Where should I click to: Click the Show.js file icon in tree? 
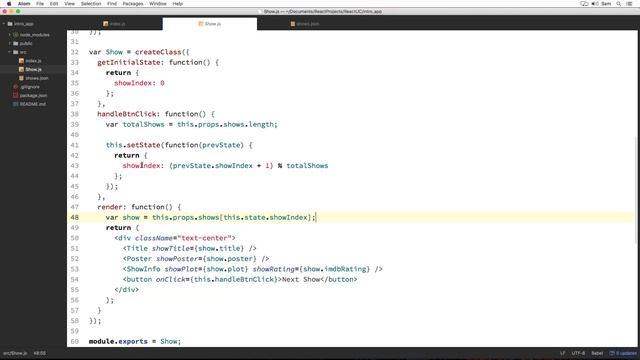(21, 69)
